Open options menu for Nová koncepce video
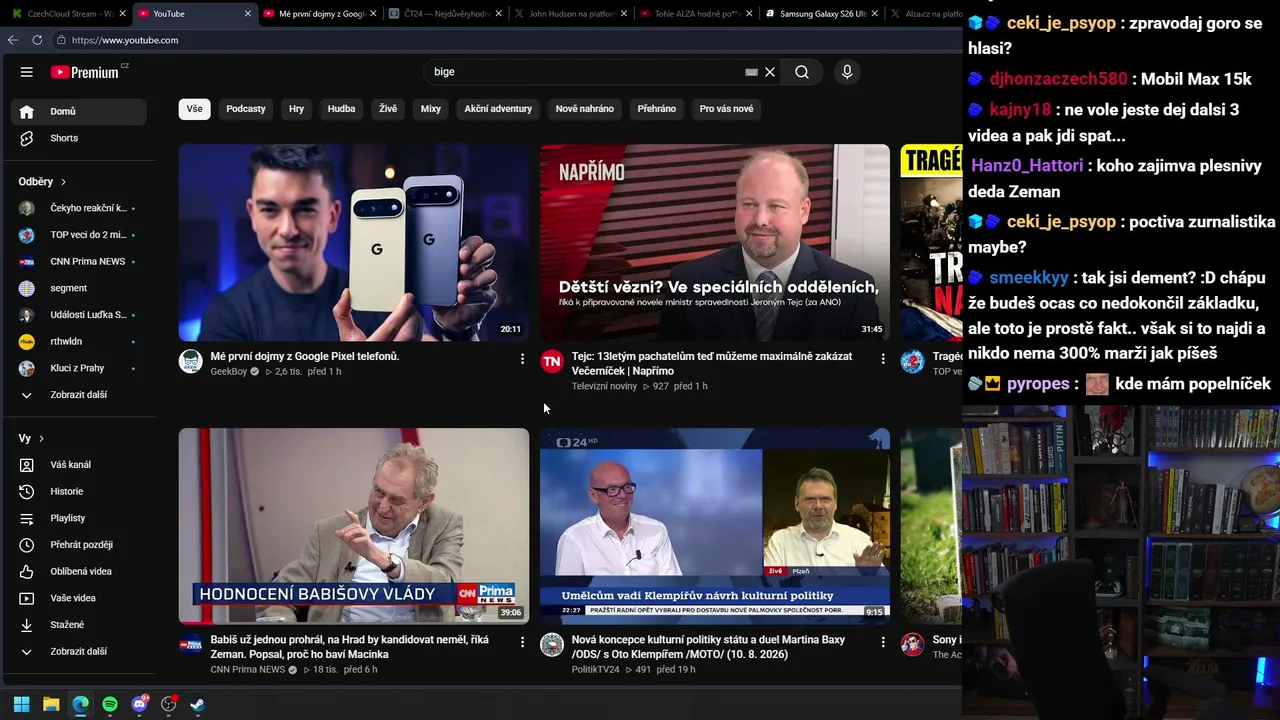The height and width of the screenshot is (720, 1280). click(x=883, y=642)
